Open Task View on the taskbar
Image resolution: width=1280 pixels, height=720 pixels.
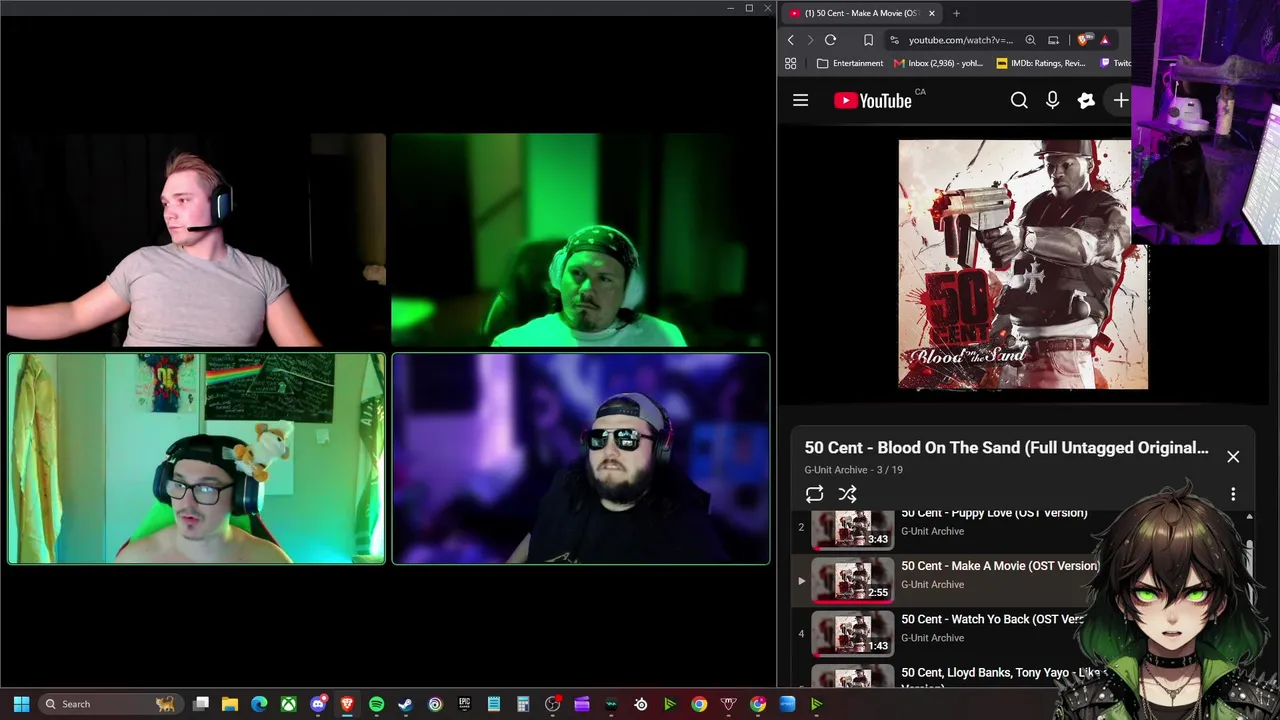(200, 704)
